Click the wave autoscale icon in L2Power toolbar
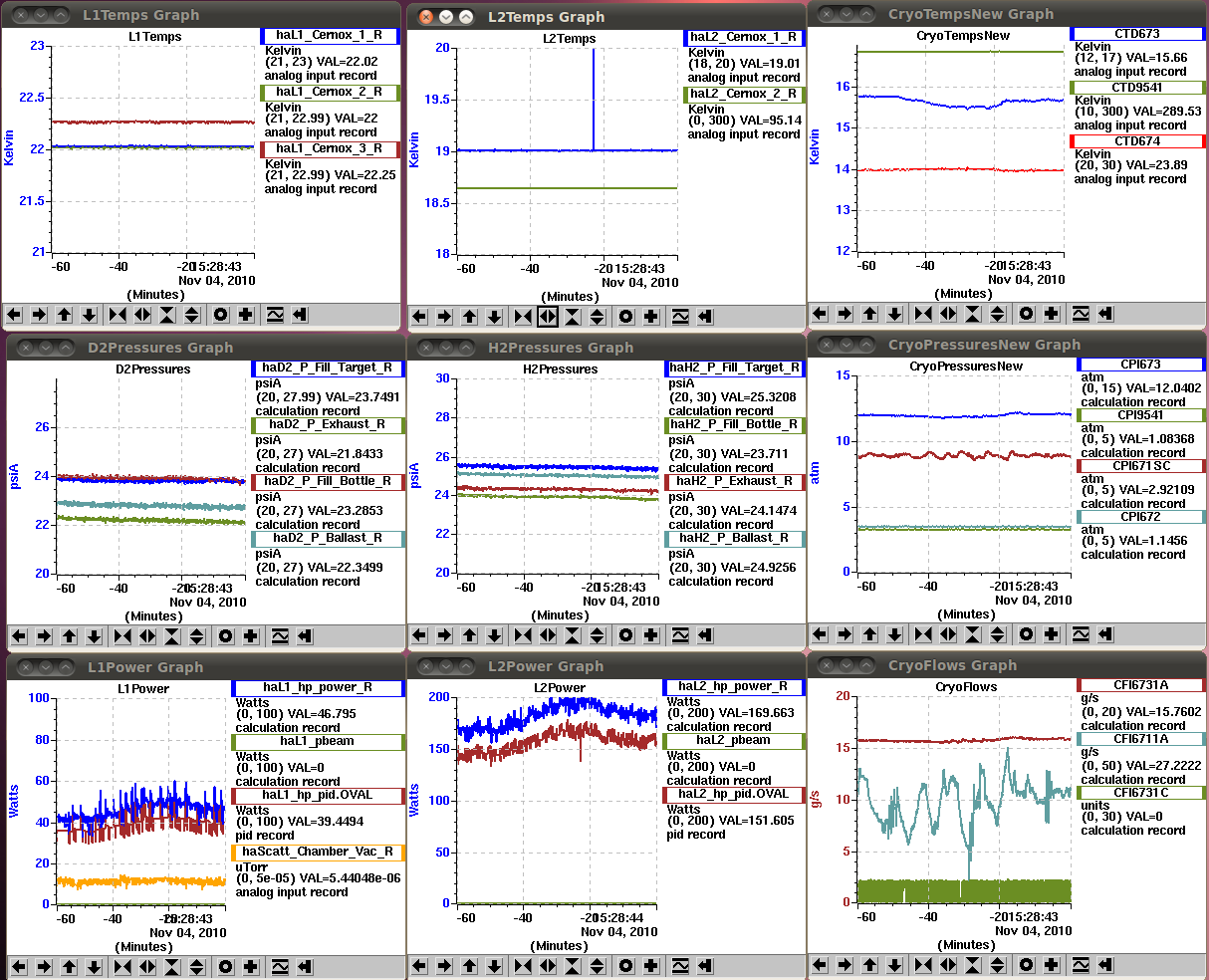 (680, 965)
